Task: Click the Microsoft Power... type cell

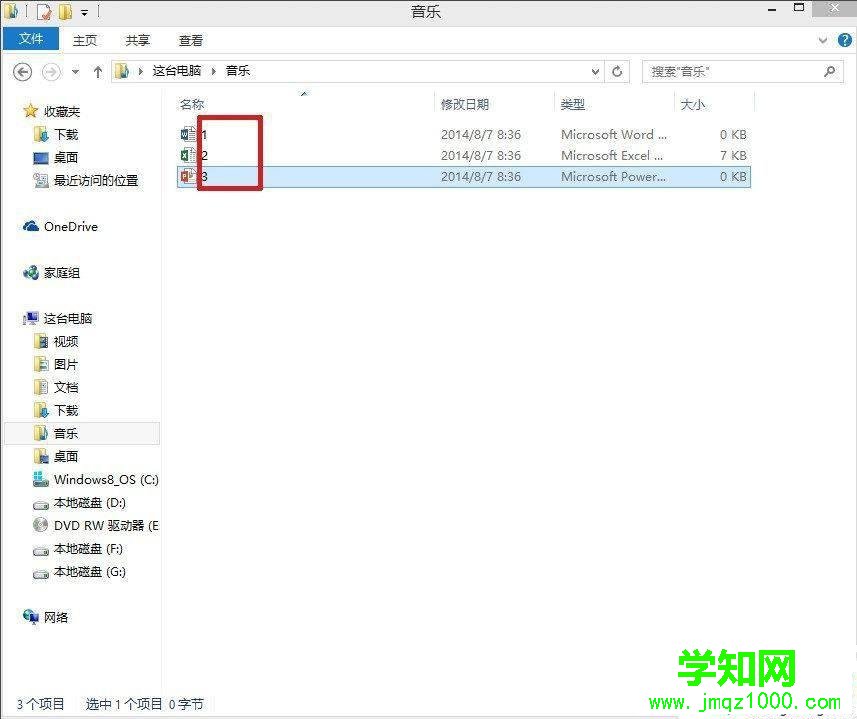Action: [x=613, y=176]
